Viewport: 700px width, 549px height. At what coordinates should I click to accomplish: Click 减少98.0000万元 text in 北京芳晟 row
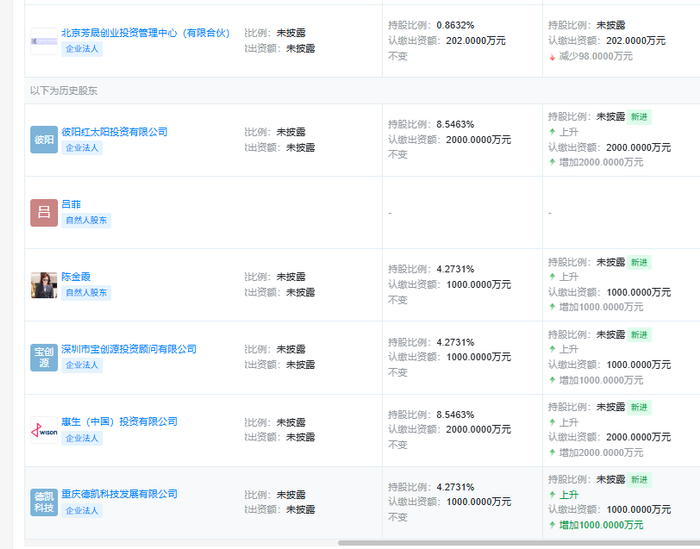596,56
